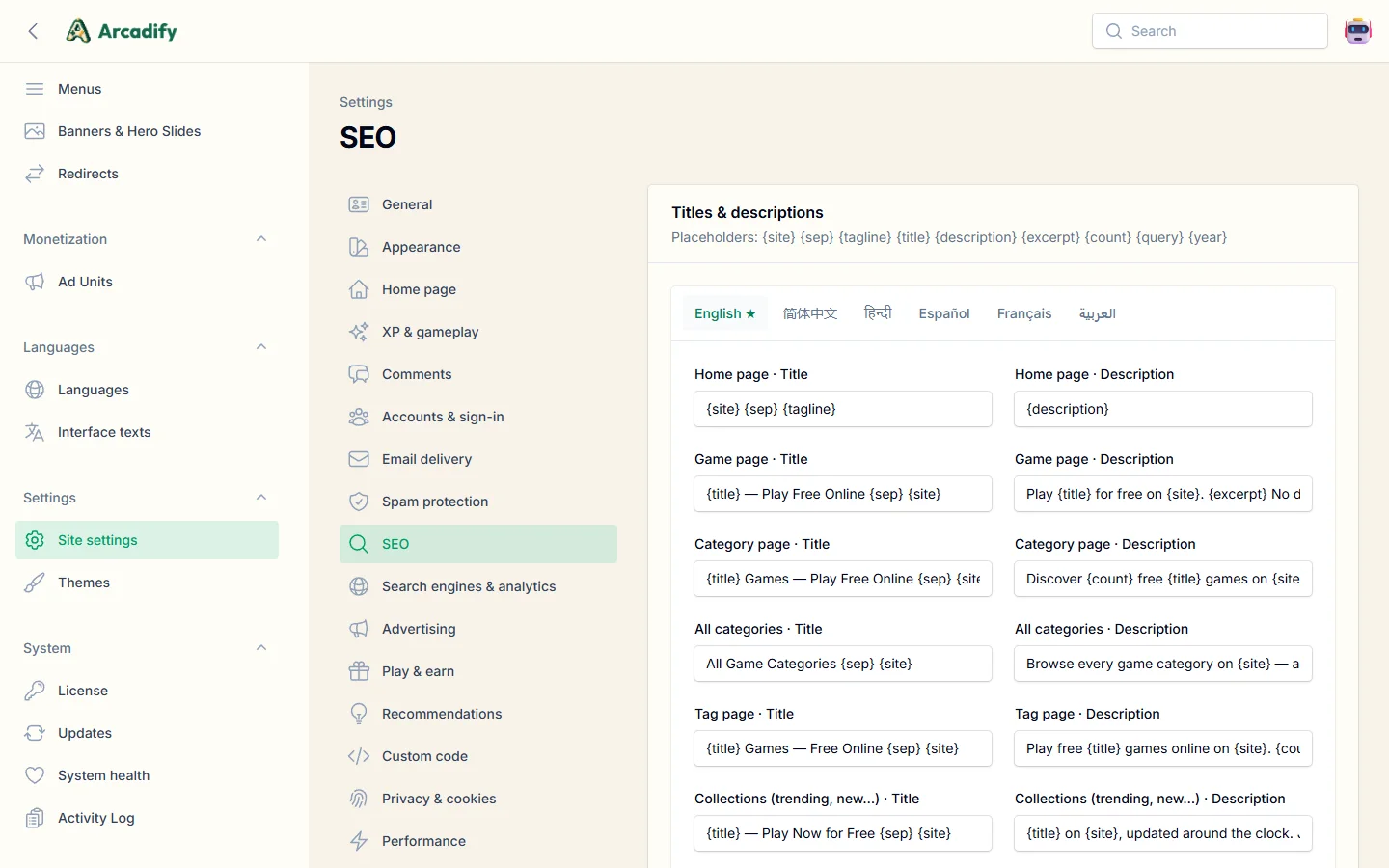The height and width of the screenshot is (868, 1389).
Task: Click the XP & gameplay sparkle icon
Action: coord(359,332)
